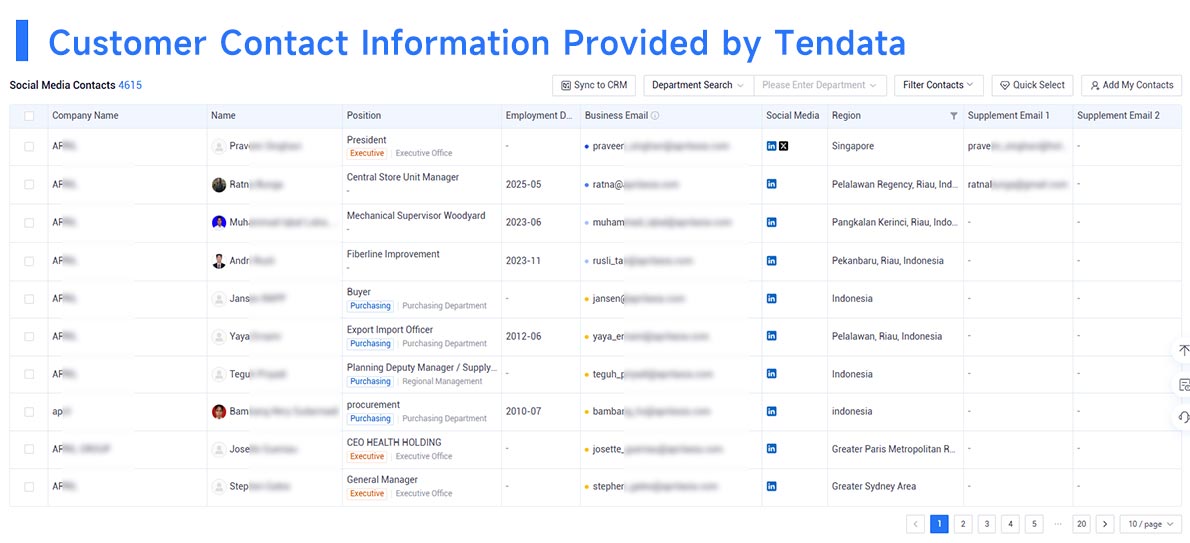The height and width of the screenshot is (543, 1190).
Task: Click placeholder avatar in President row
Action: click(x=219, y=146)
